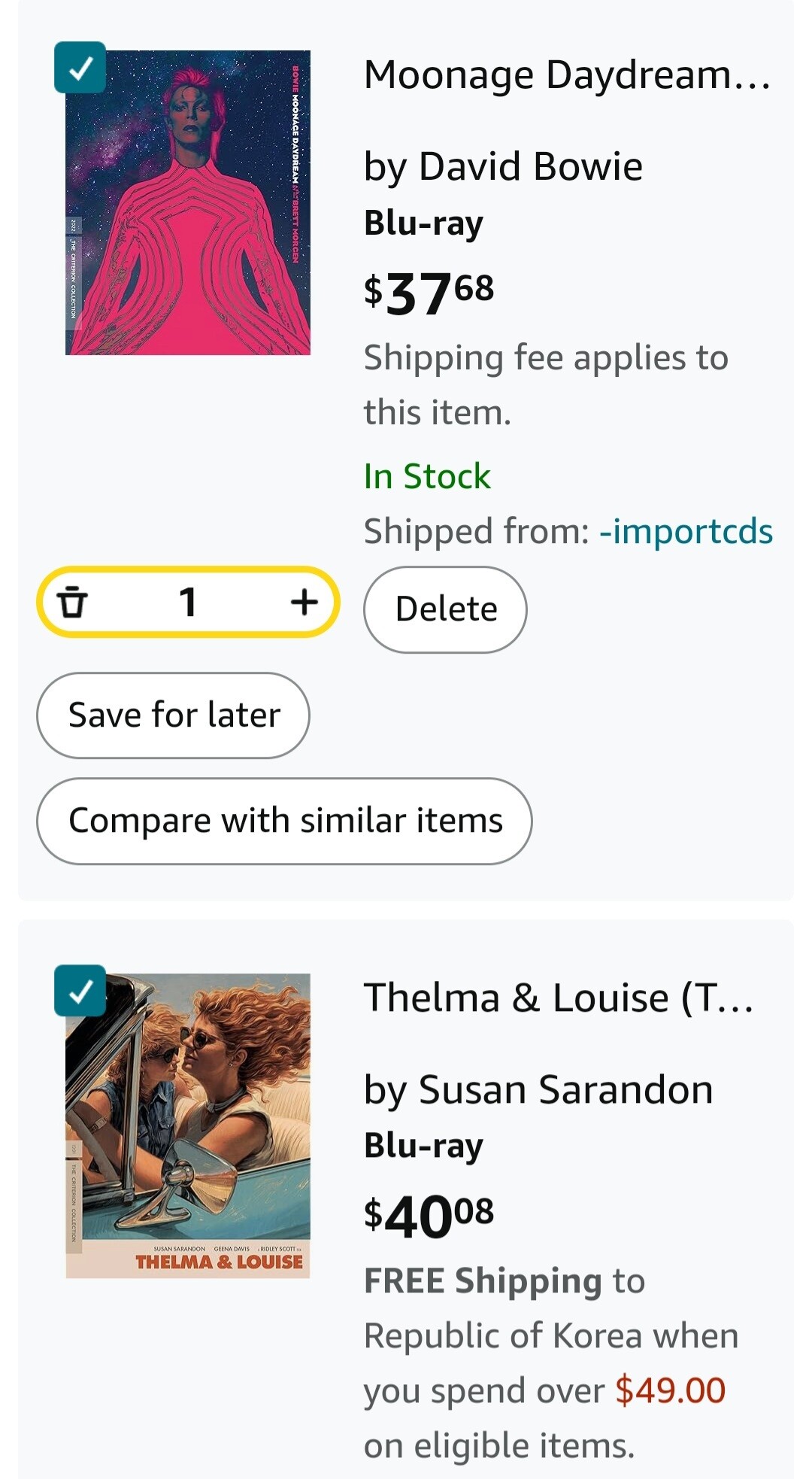Click the trash icon in quantity stepper
This screenshot has height=1479, width=812.
point(72,602)
